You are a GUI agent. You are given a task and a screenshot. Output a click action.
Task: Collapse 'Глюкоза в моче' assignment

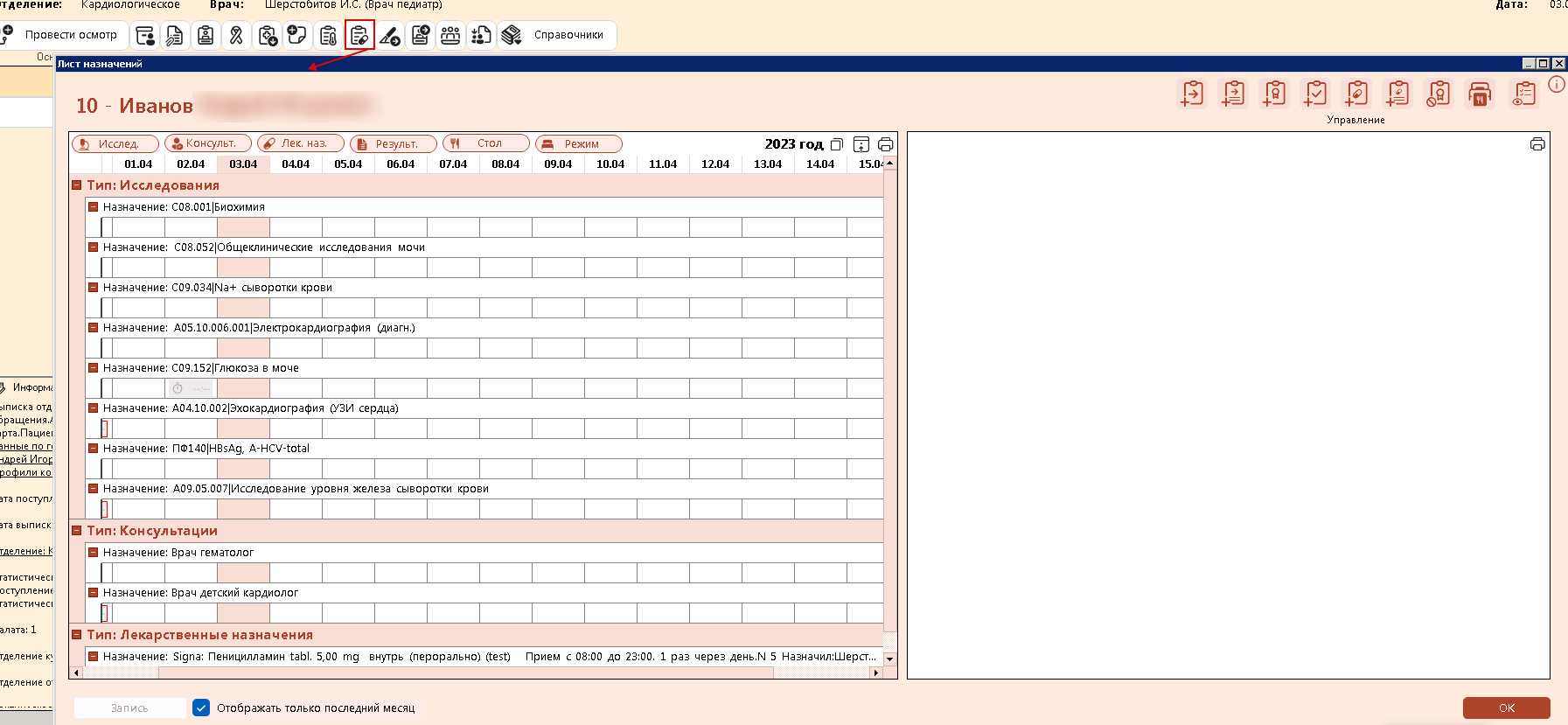click(93, 368)
